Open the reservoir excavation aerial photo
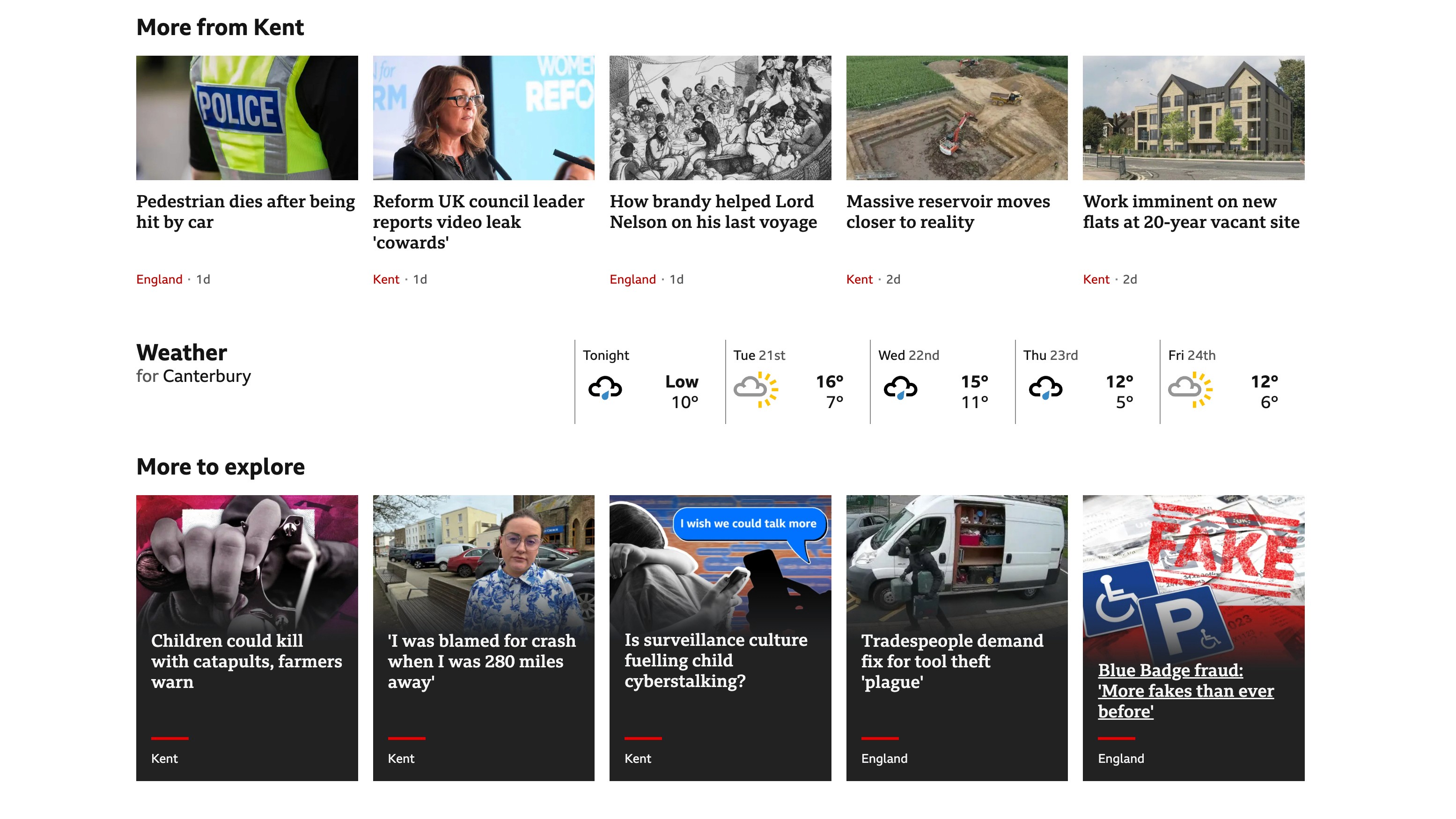Screen dimensions: 1456x819 [956, 117]
